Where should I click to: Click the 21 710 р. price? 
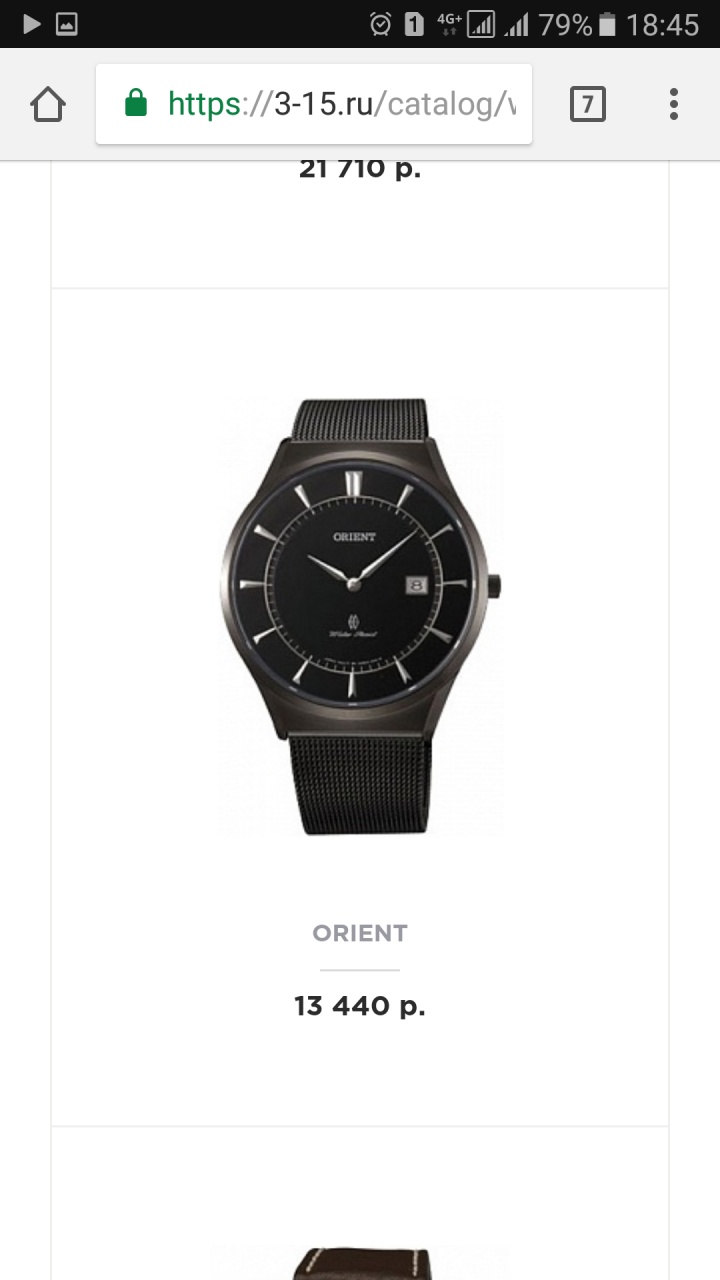tap(360, 170)
